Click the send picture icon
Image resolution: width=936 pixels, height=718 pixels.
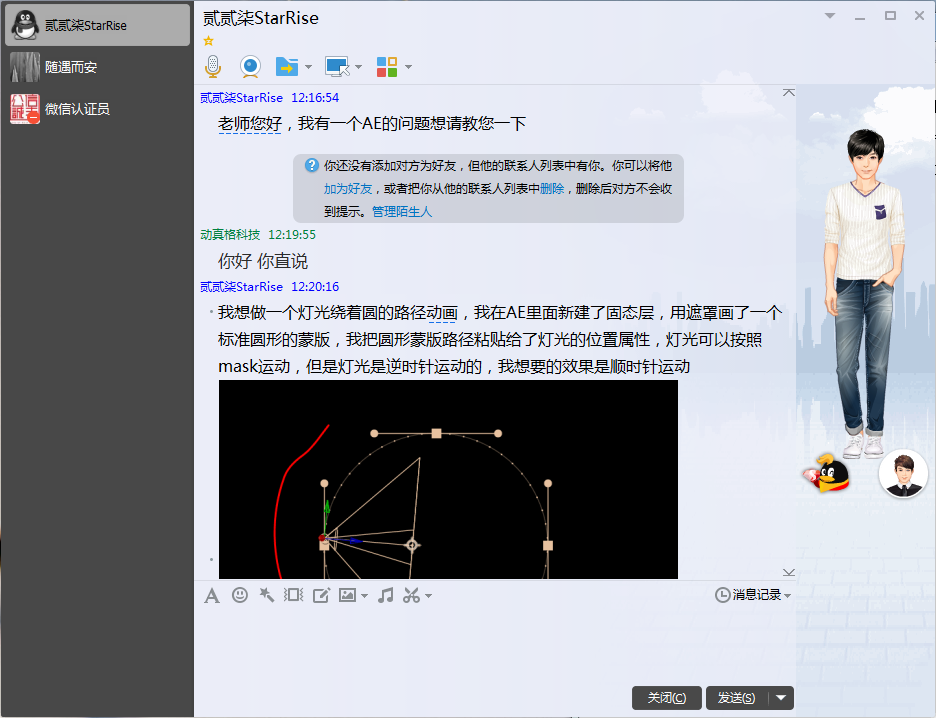click(x=347, y=594)
